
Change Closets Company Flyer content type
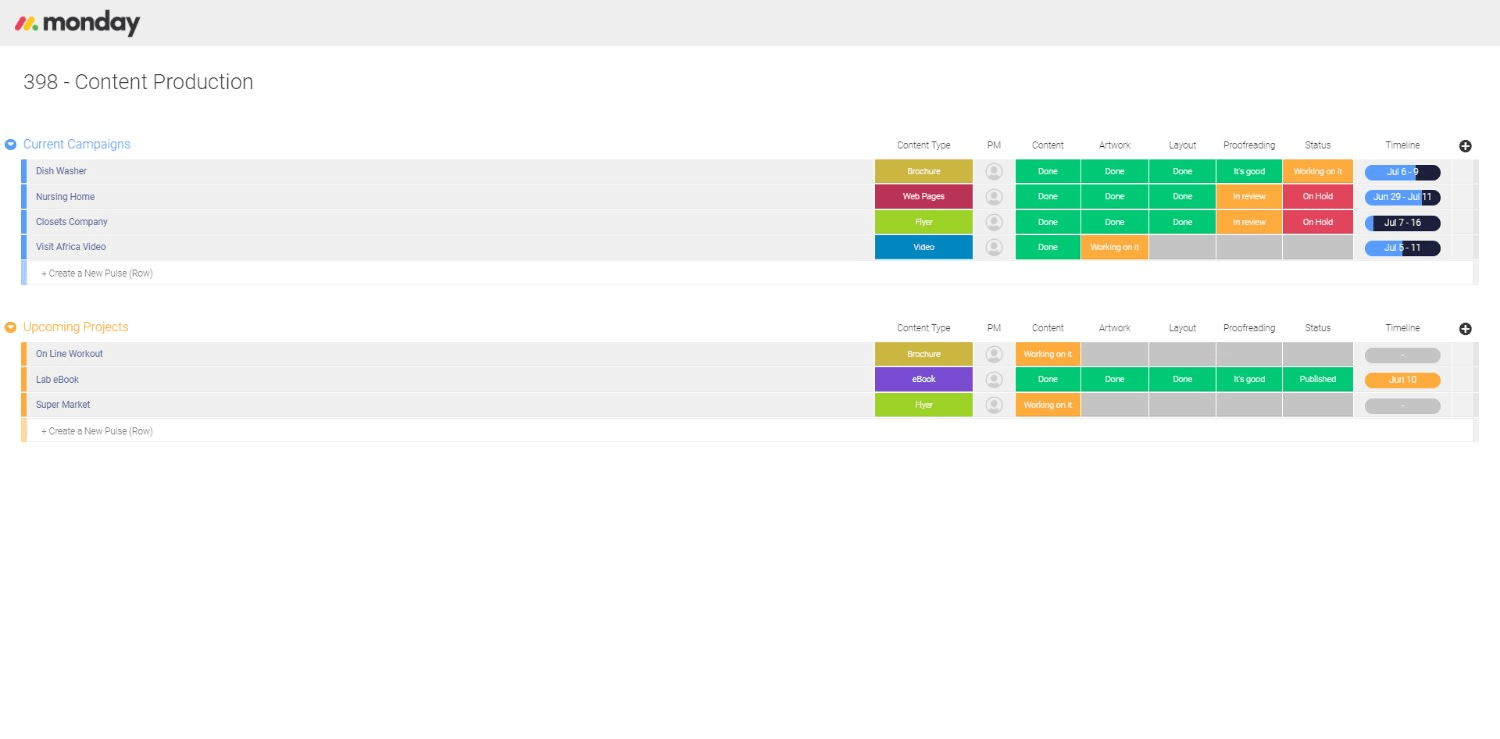(924, 222)
